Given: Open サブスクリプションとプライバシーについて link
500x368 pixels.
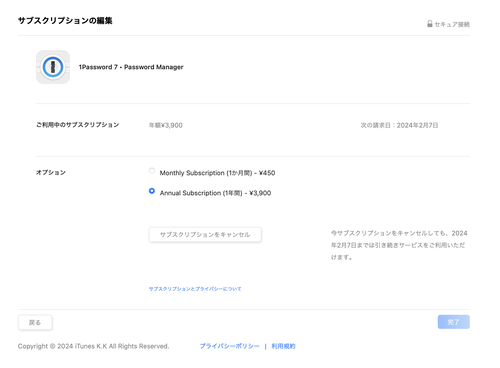Looking at the screenshot, I should click(x=195, y=289).
